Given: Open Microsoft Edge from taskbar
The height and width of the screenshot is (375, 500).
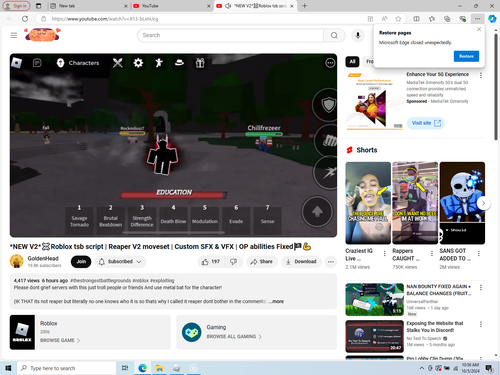Looking at the screenshot, I should [x=143, y=368].
